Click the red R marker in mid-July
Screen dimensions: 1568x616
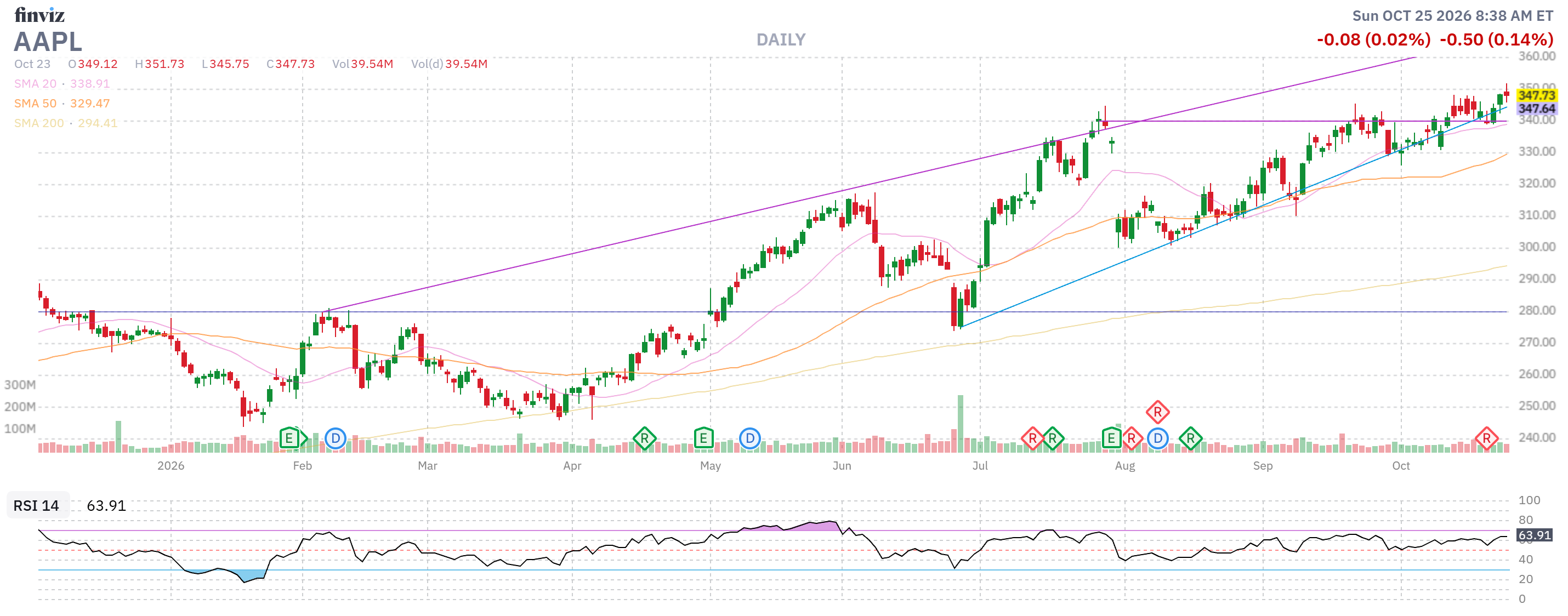[x=1032, y=438]
